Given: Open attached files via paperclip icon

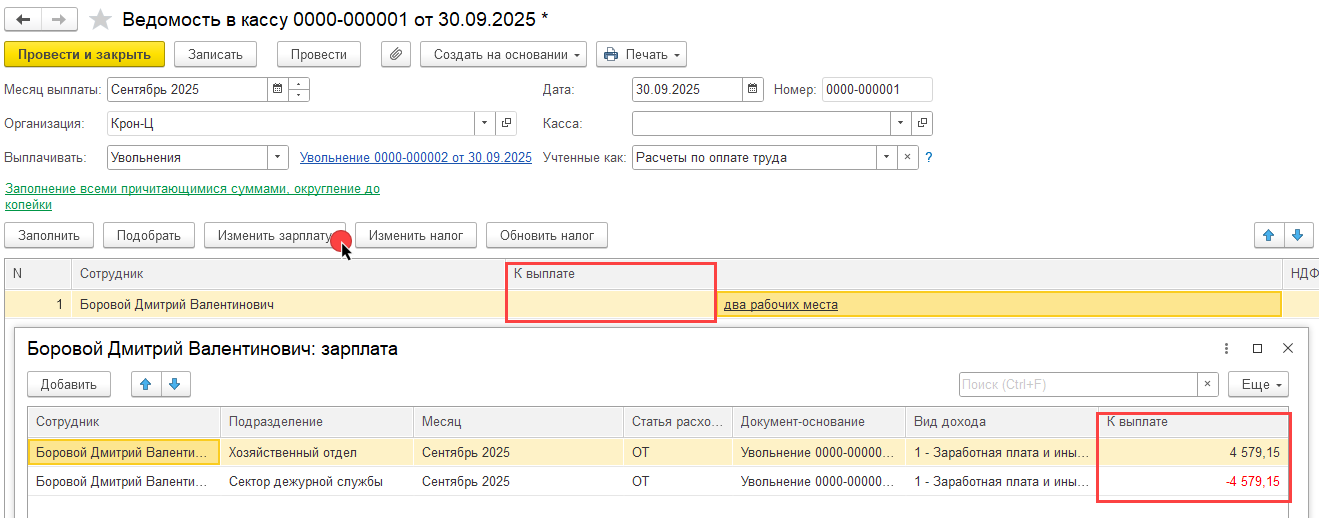Looking at the screenshot, I should pyautogui.click(x=397, y=54).
